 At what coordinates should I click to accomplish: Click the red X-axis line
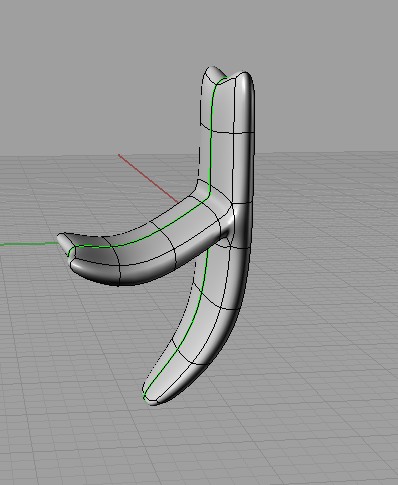click(x=148, y=178)
